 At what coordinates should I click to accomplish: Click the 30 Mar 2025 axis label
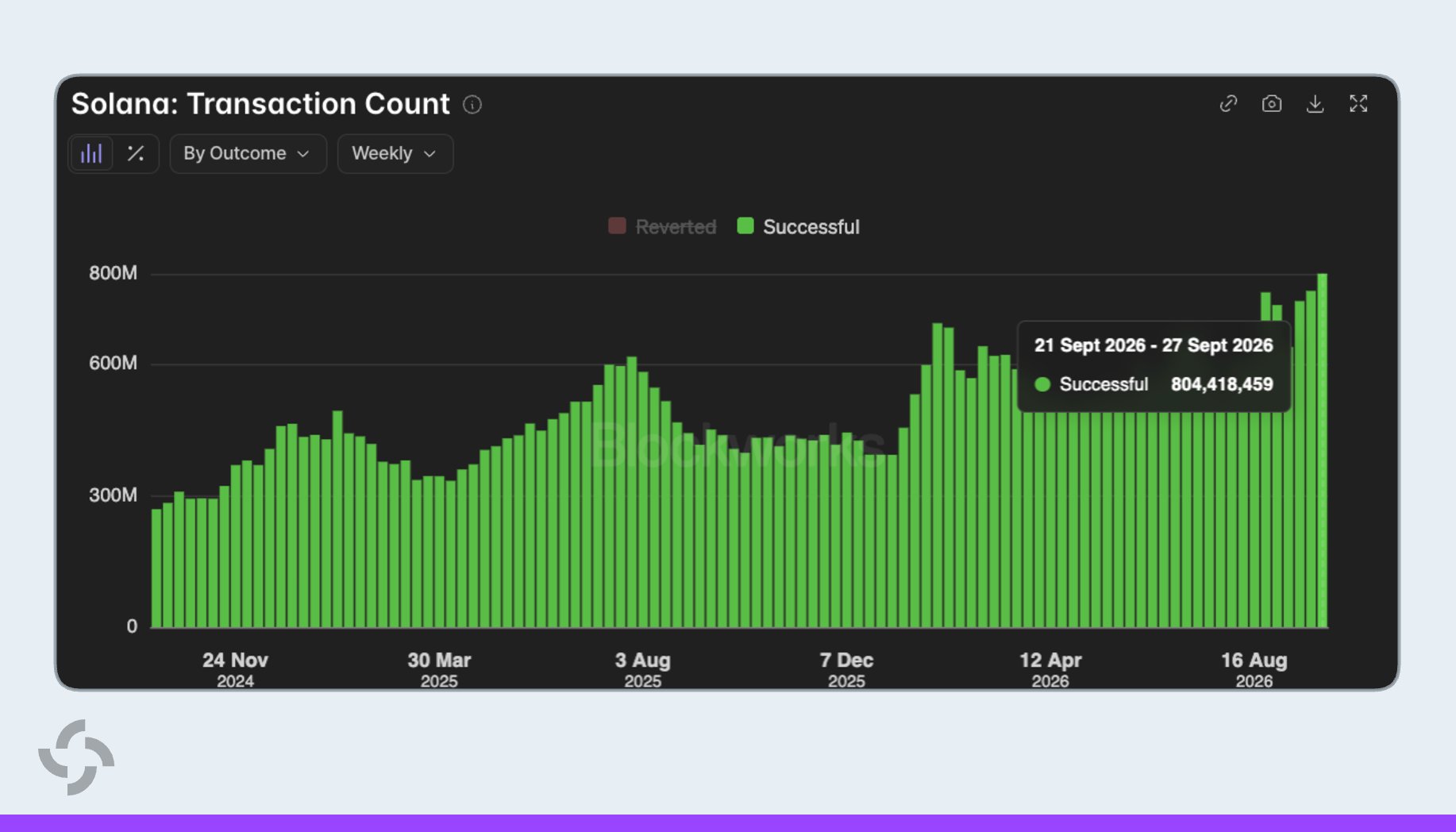click(439, 669)
